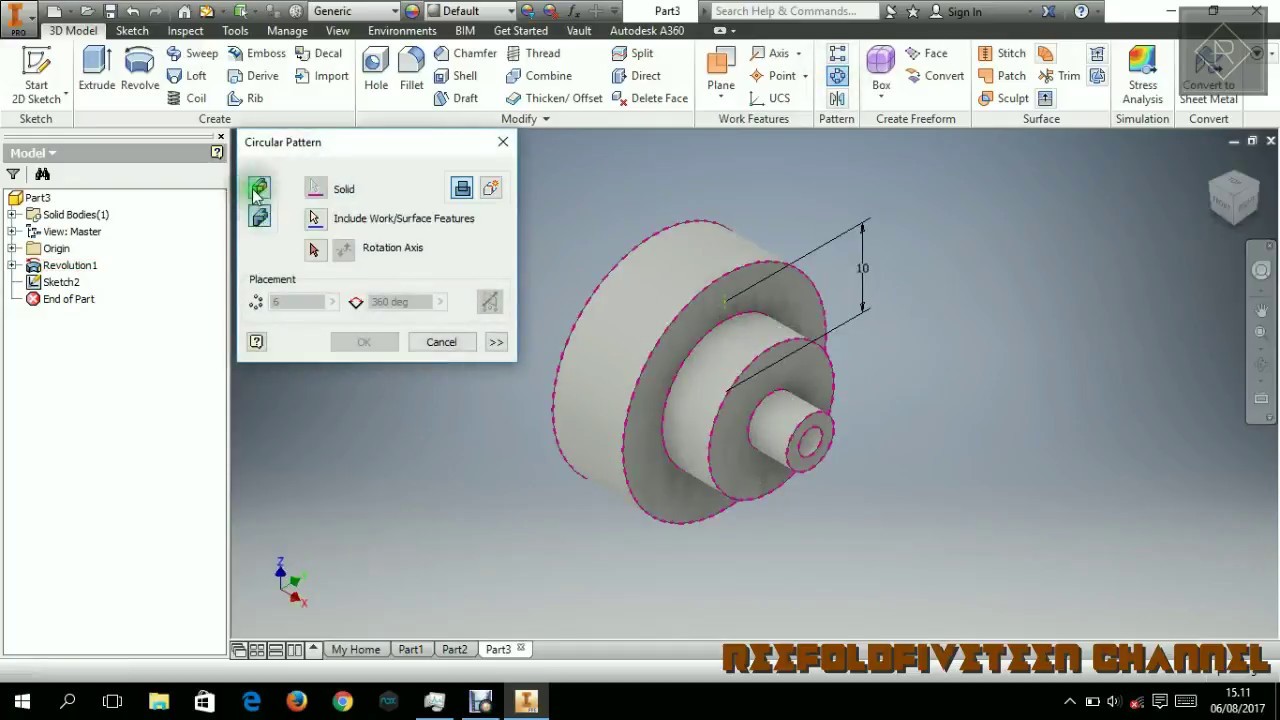Go to My Home tab

(x=356, y=649)
